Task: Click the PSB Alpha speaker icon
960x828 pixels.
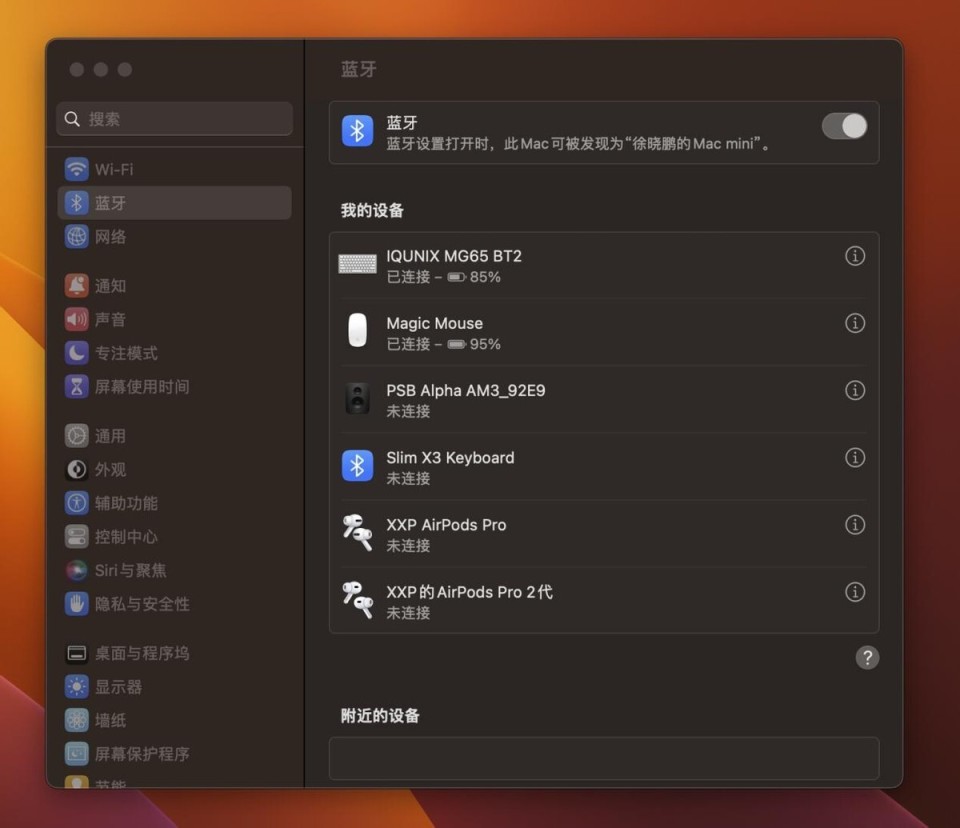Action: tap(358, 399)
